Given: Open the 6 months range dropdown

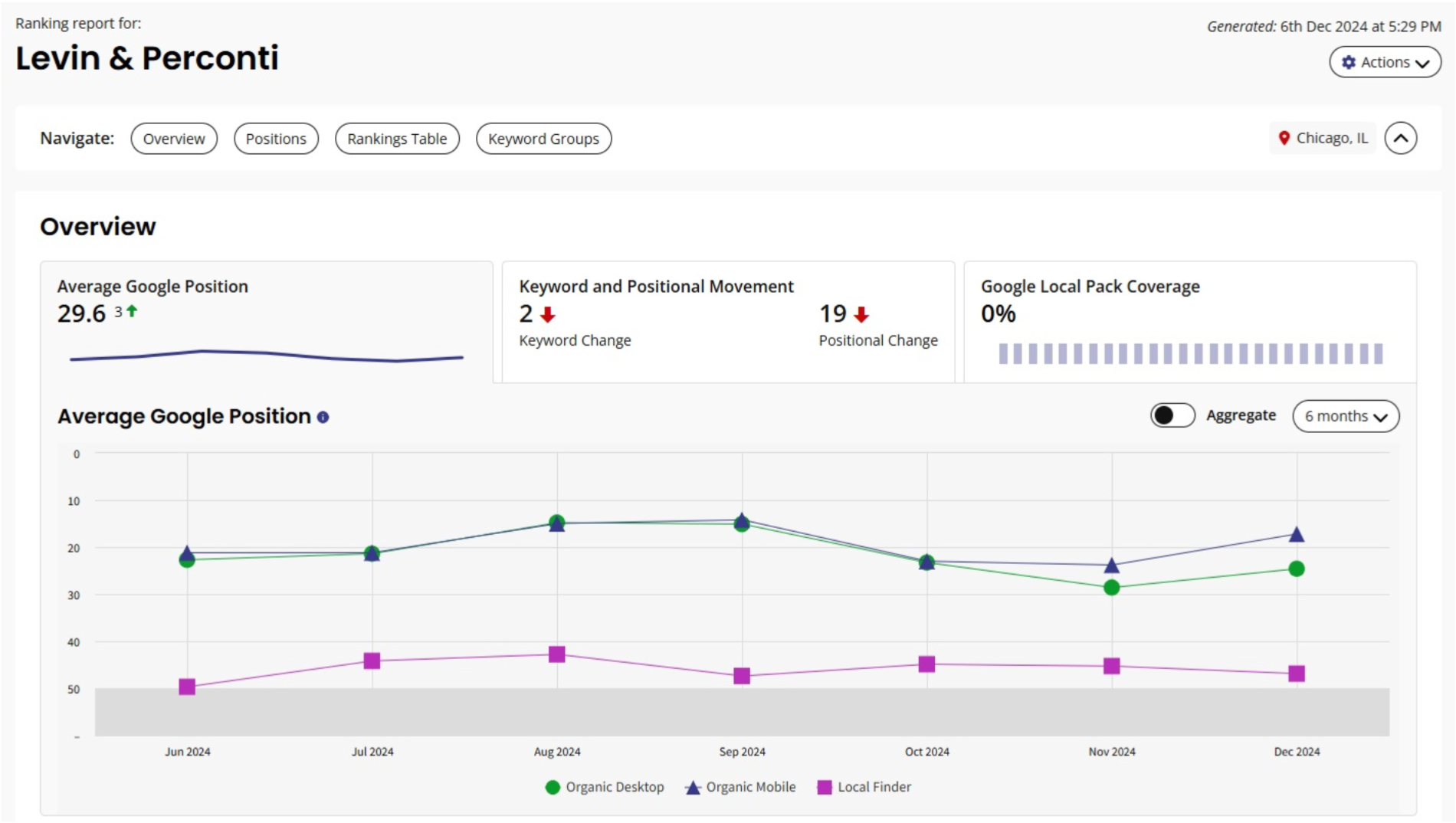Looking at the screenshot, I should tap(1346, 416).
